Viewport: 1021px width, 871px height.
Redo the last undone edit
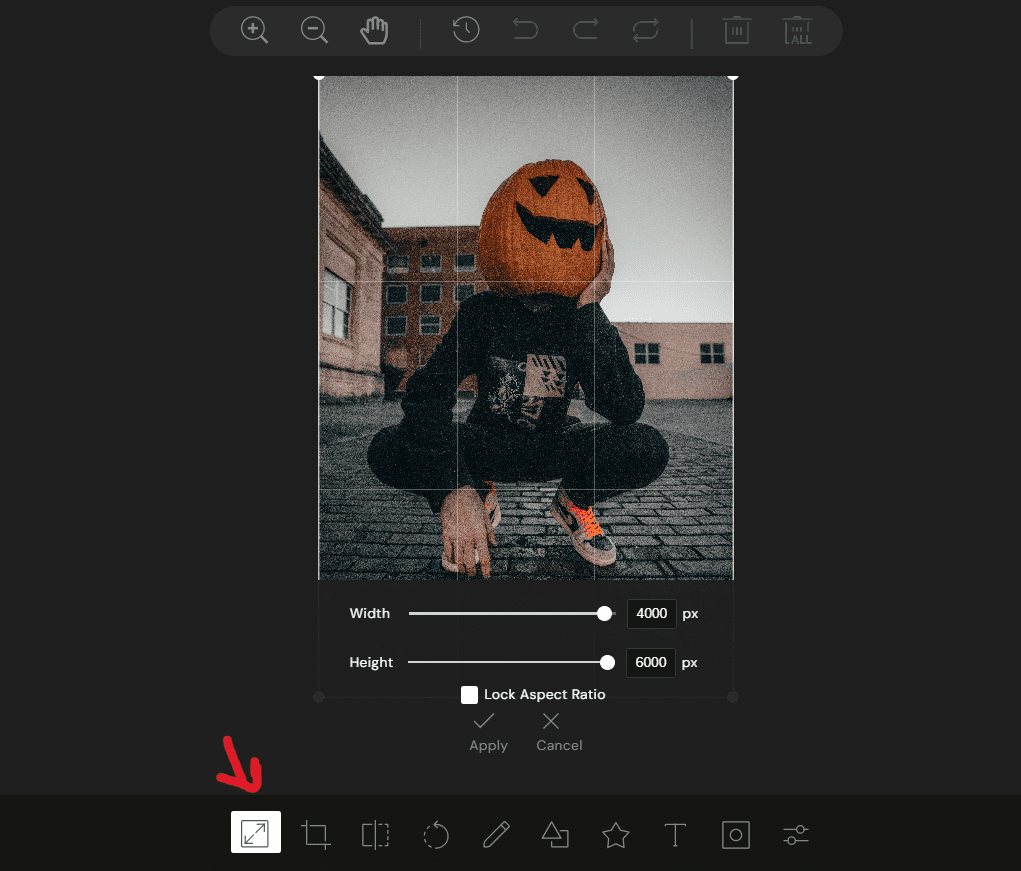(585, 30)
